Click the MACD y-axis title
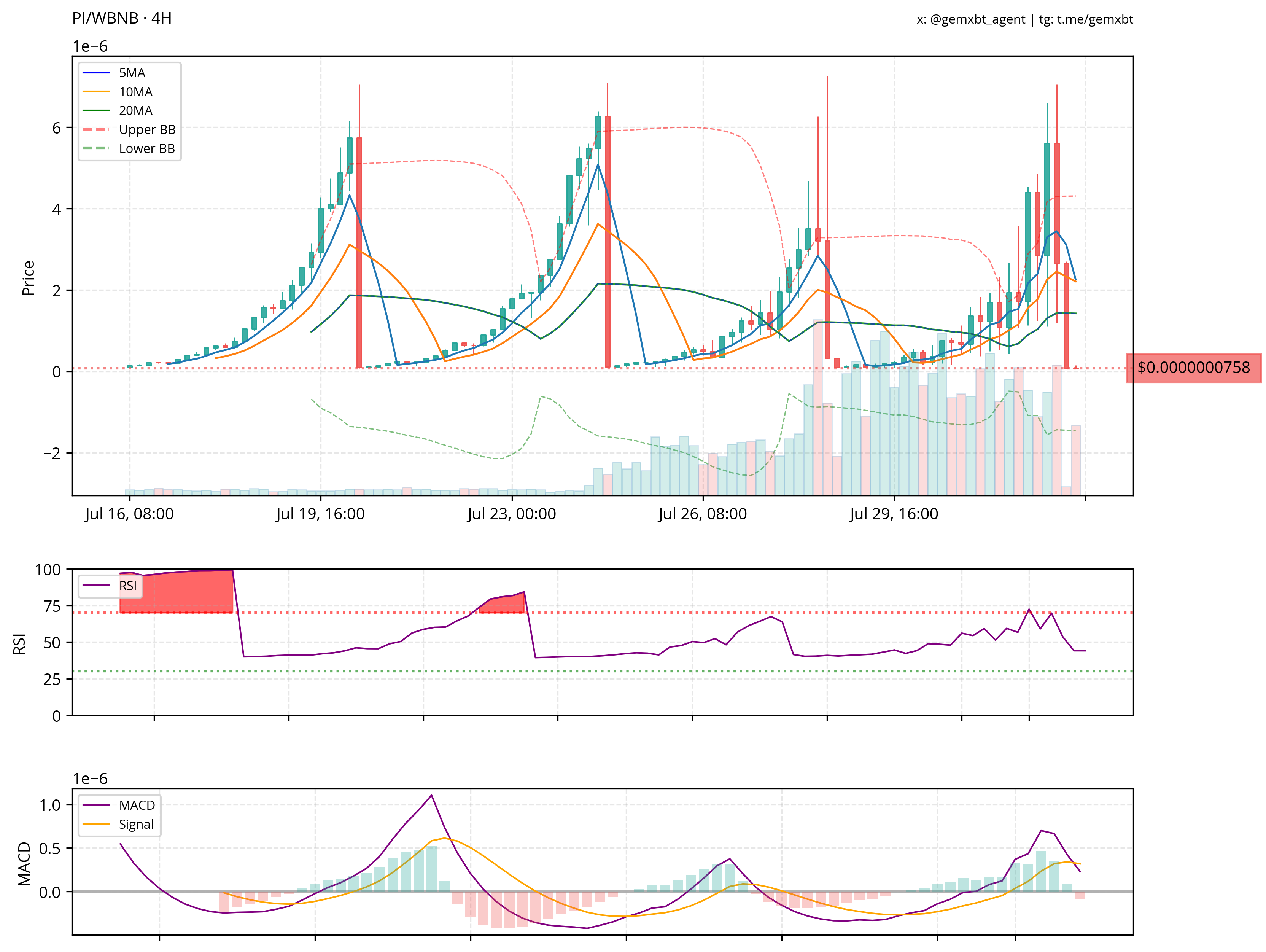Viewport: 1266px width, 952px height. pos(24,864)
